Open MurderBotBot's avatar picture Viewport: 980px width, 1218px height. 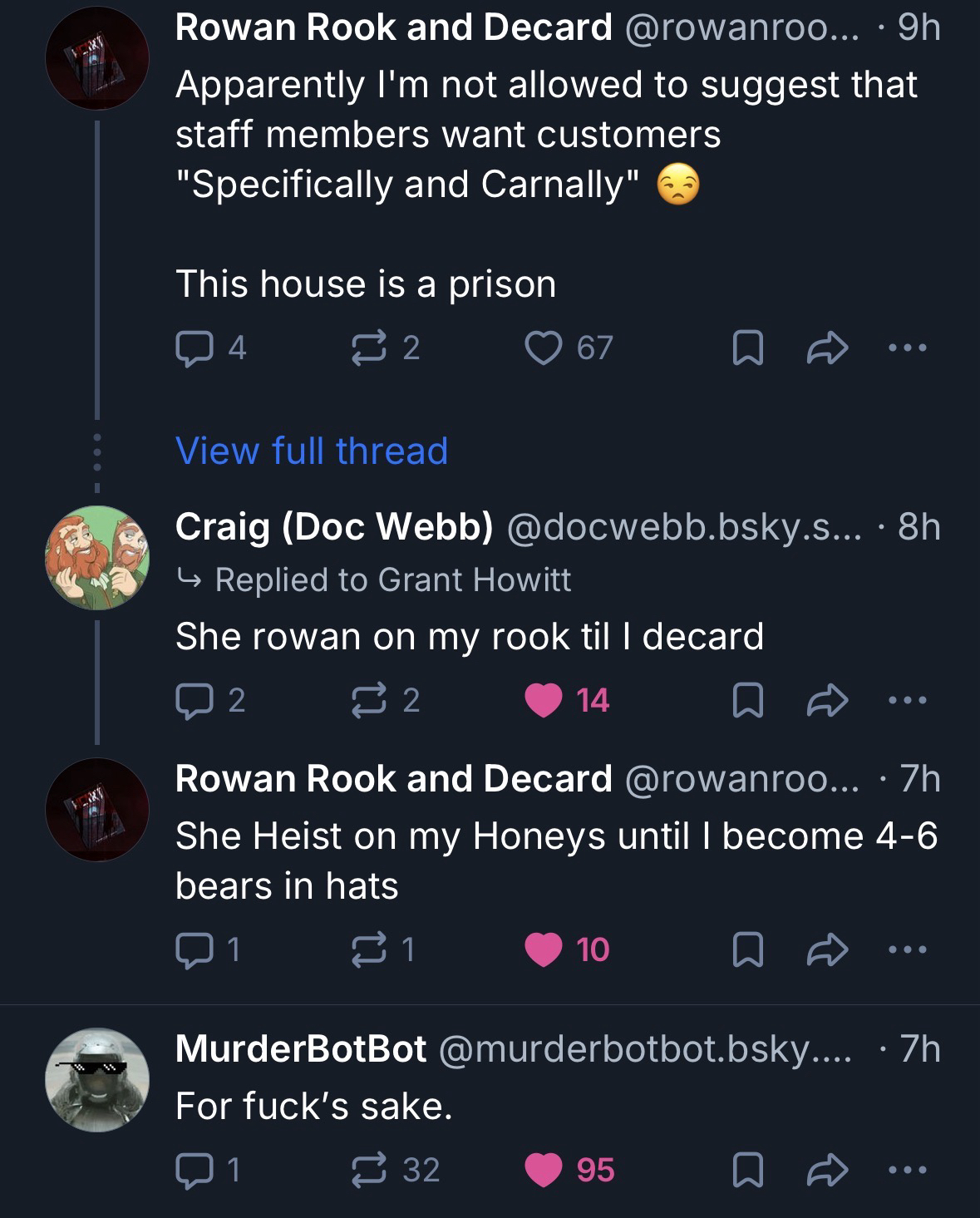pos(96,1079)
